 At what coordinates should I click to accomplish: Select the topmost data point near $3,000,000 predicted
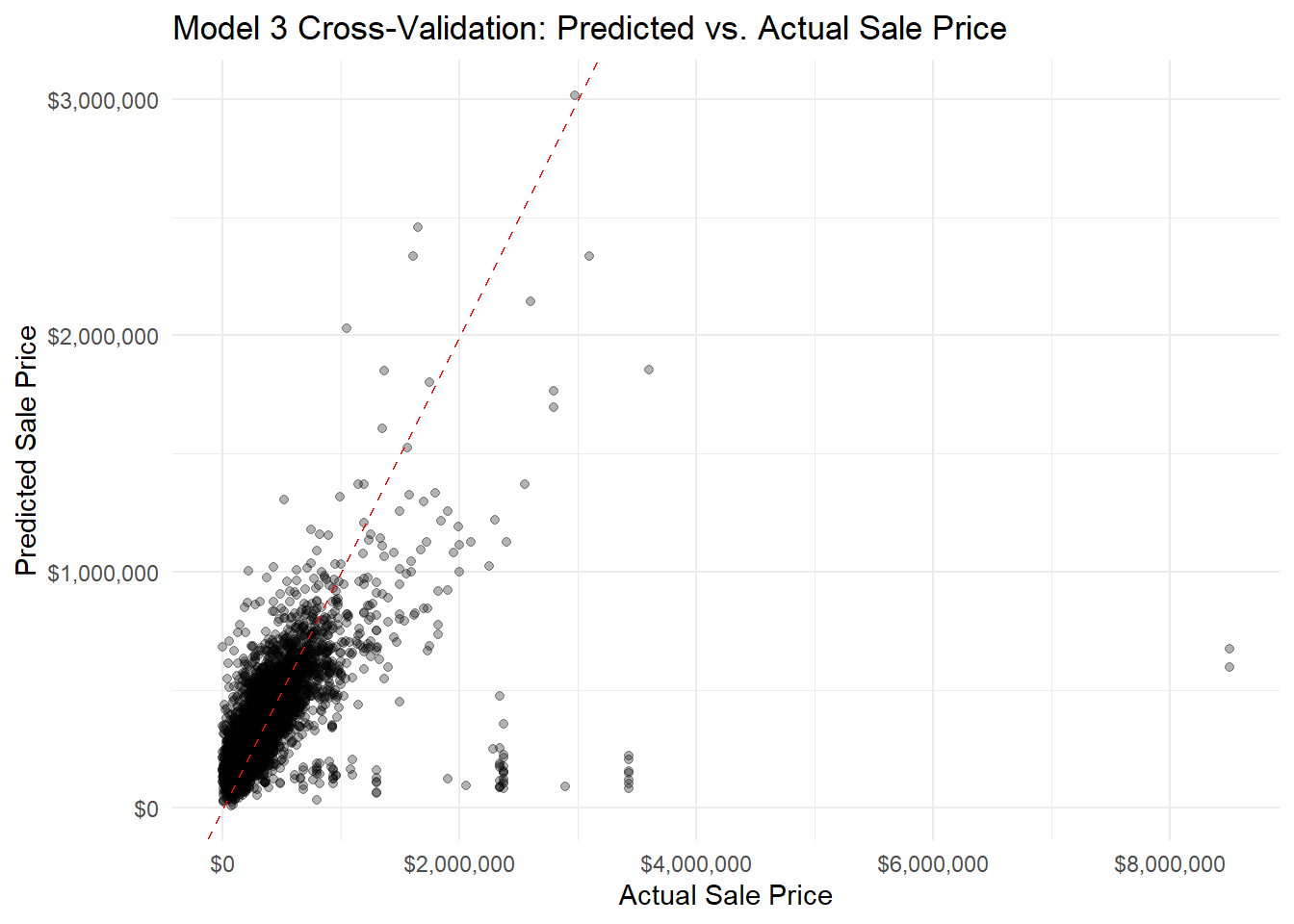(x=575, y=95)
